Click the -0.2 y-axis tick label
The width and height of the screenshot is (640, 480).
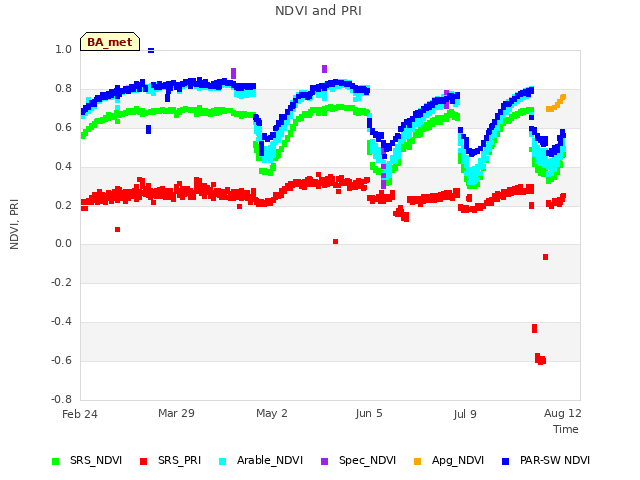(62, 282)
